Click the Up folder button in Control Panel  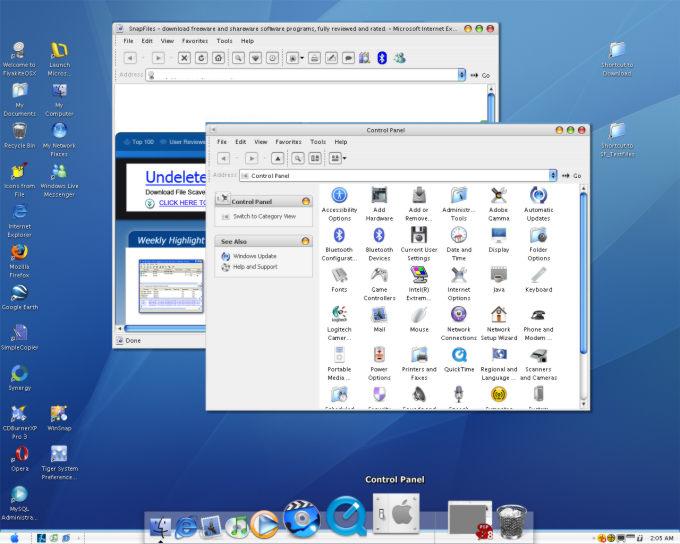coord(278,158)
